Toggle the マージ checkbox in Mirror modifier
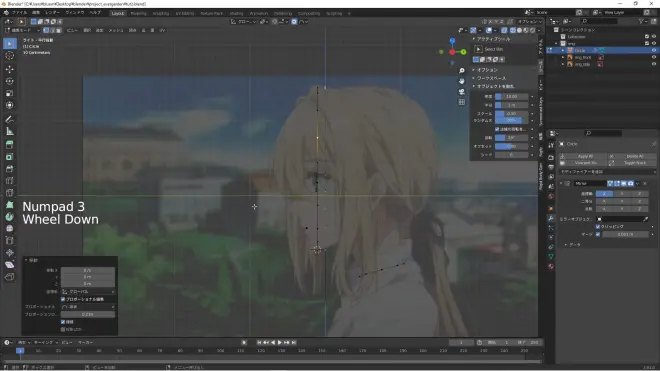The height and width of the screenshot is (371, 660). tap(598, 234)
